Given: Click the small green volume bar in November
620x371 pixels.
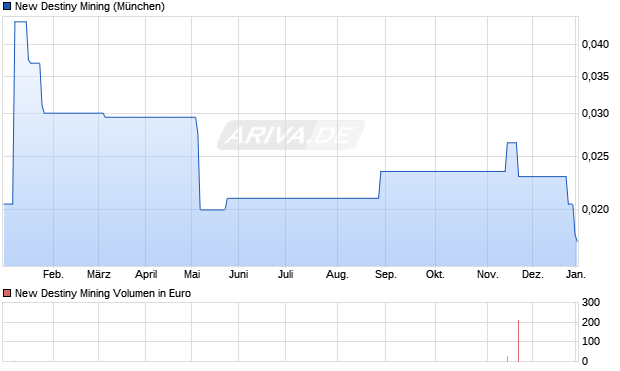Looking at the screenshot, I should [507, 359].
